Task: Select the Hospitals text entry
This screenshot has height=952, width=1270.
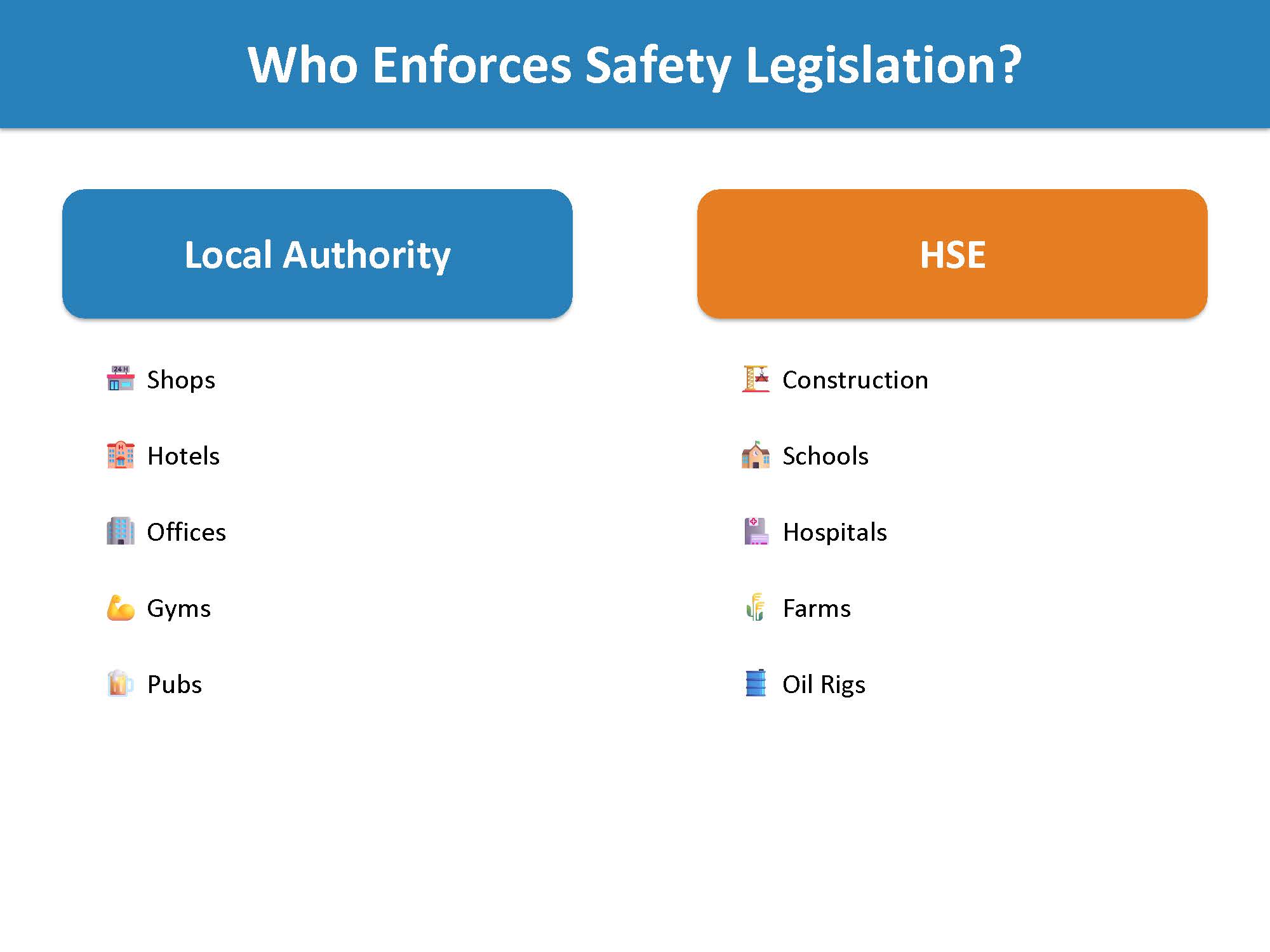Action: tap(835, 532)
